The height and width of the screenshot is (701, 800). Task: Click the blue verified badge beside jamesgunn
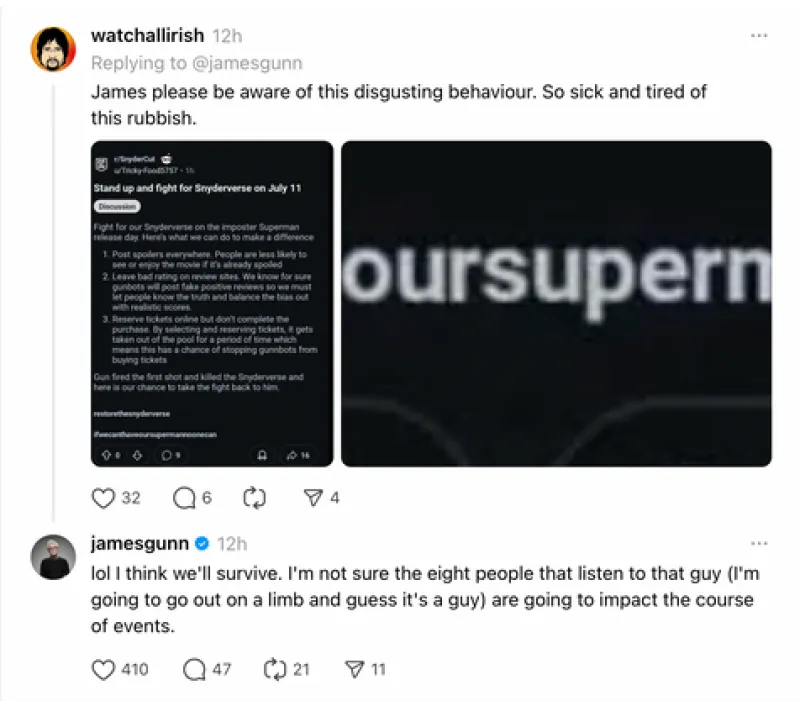click(x=203, y=544)
